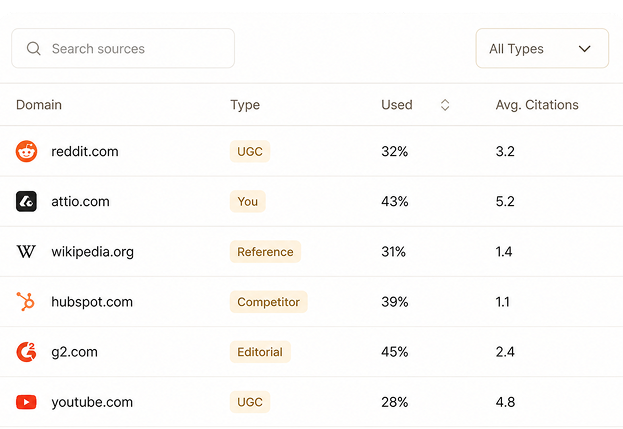
Task: Click the Reddit logo icon
Action: pyautogui.click(x=26, y=151)
